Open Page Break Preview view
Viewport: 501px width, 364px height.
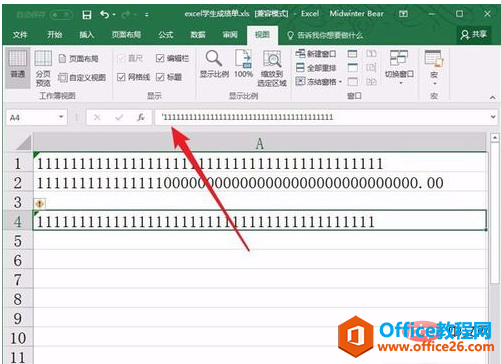point(43,68)
